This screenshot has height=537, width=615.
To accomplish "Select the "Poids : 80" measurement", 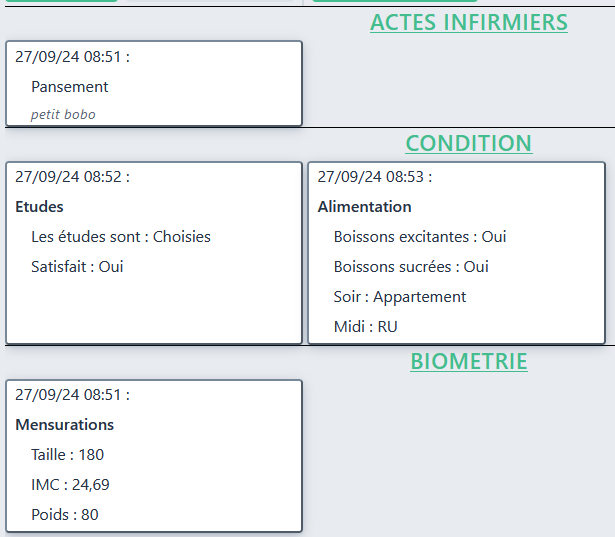I will tap(64, 515).
